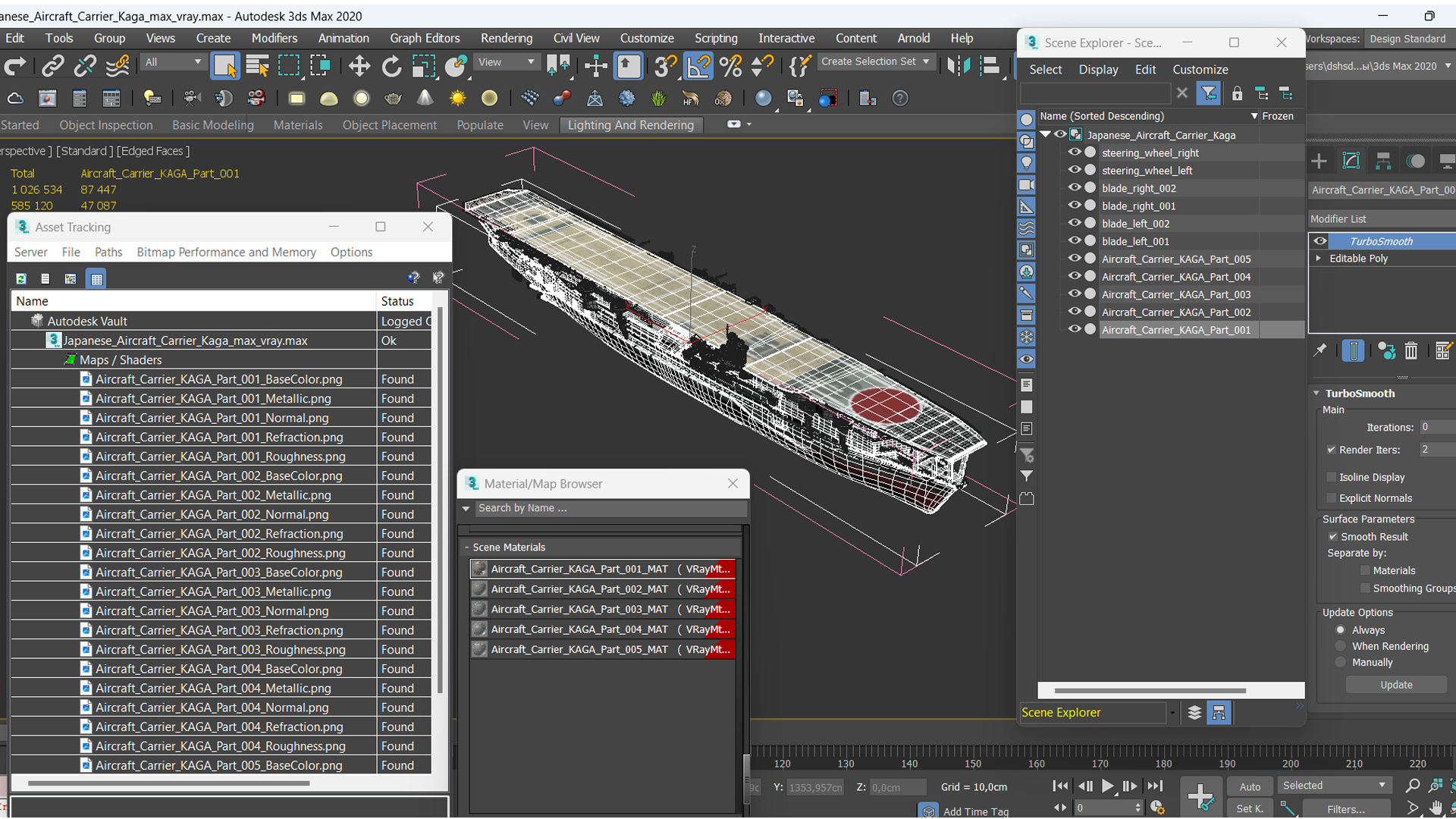
Task: Select the Scale tool in main toolbar
Action: click(x=423, y=67)
